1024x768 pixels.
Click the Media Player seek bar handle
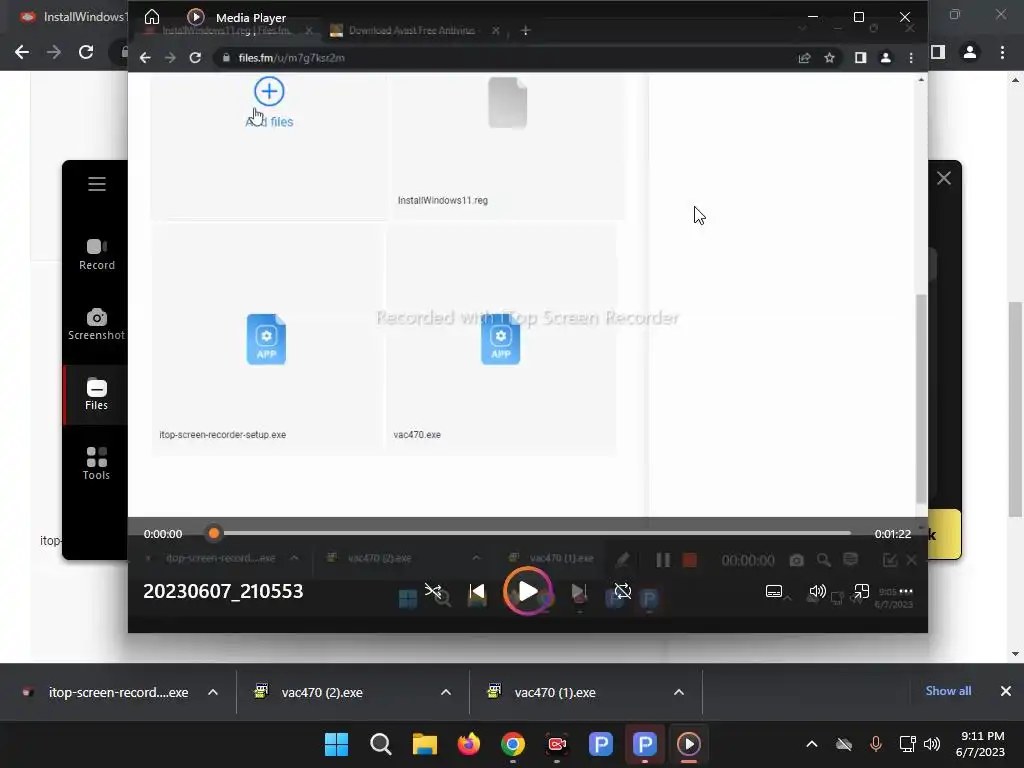click(214, 534)
